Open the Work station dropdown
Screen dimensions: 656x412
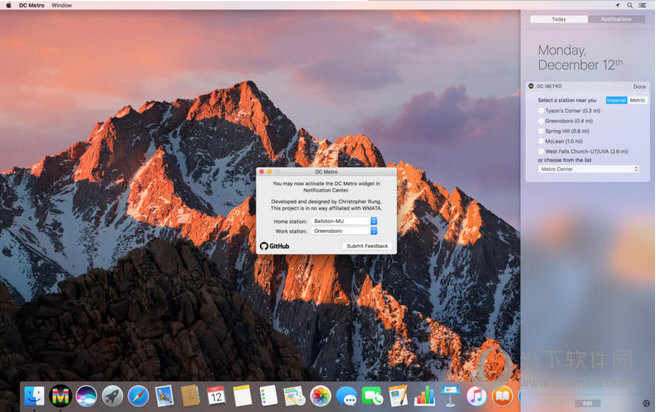point(344,231)
